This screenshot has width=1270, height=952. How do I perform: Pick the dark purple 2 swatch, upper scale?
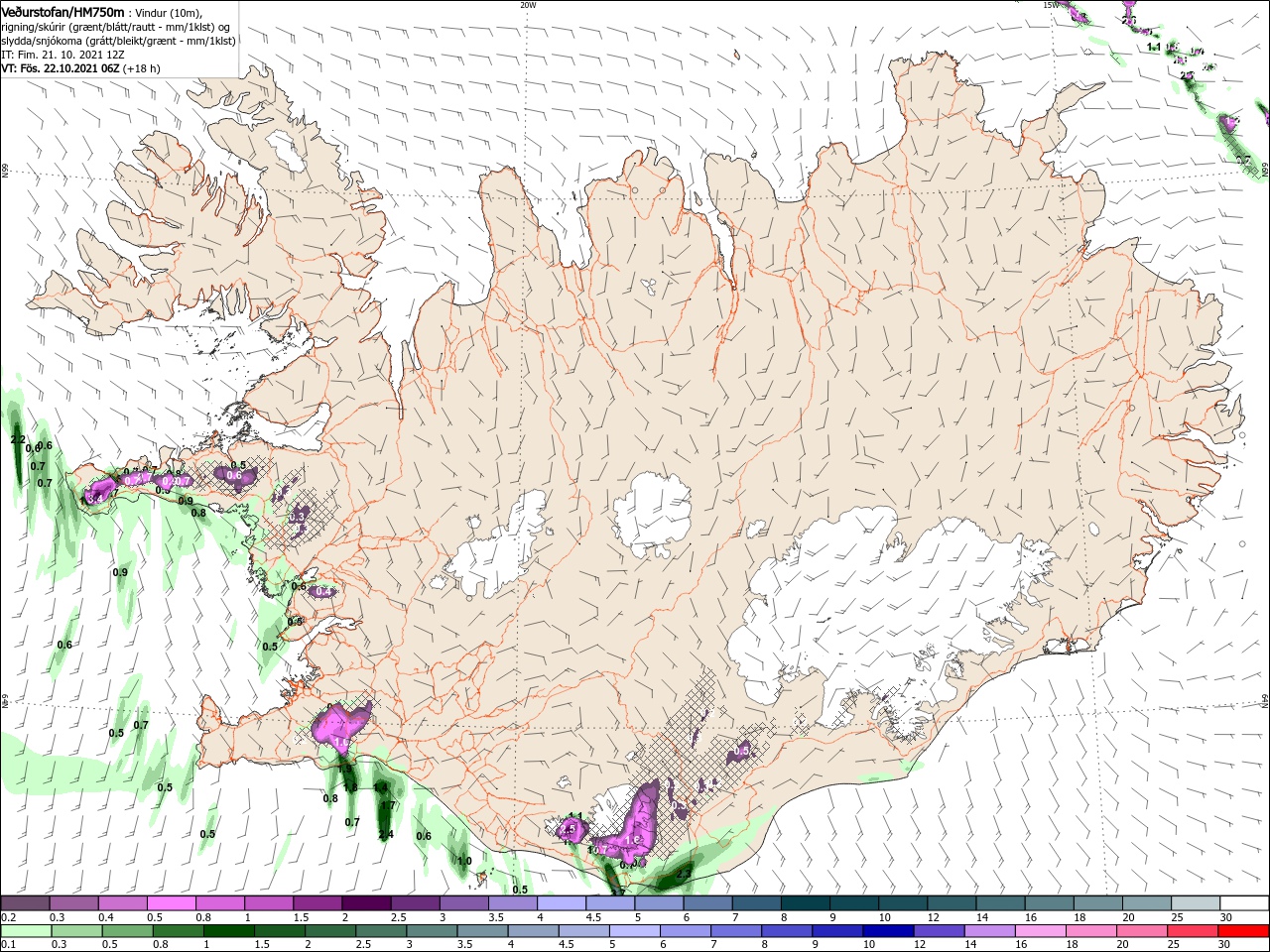[x=365, y=903]
